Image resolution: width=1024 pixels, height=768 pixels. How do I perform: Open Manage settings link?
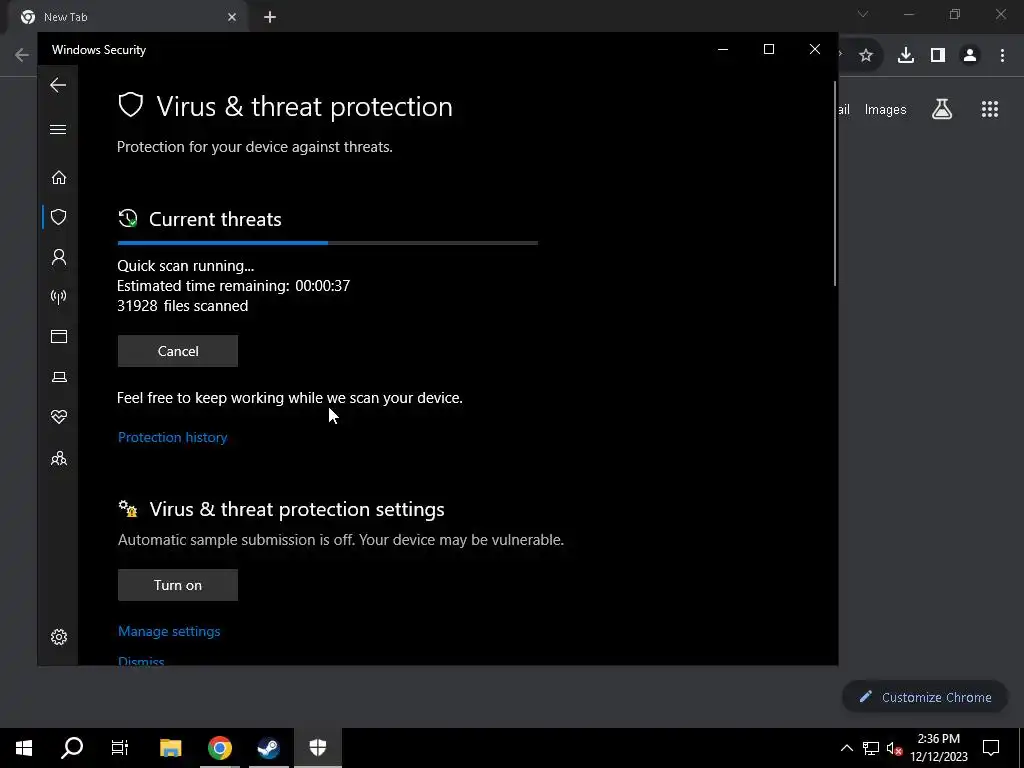tap(169, 632)
